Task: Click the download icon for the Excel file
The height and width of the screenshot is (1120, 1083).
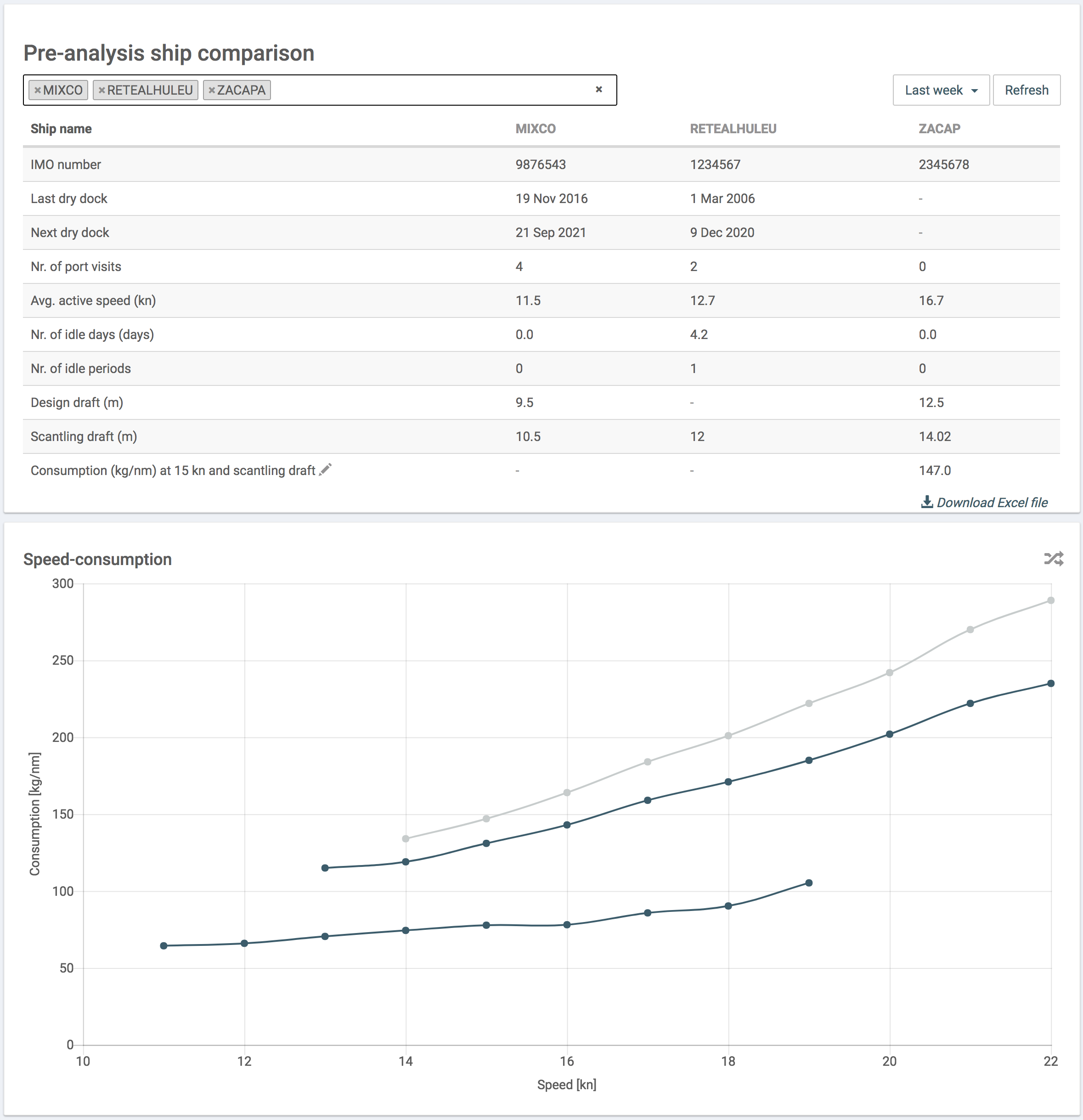Action: tap(926, 502)
